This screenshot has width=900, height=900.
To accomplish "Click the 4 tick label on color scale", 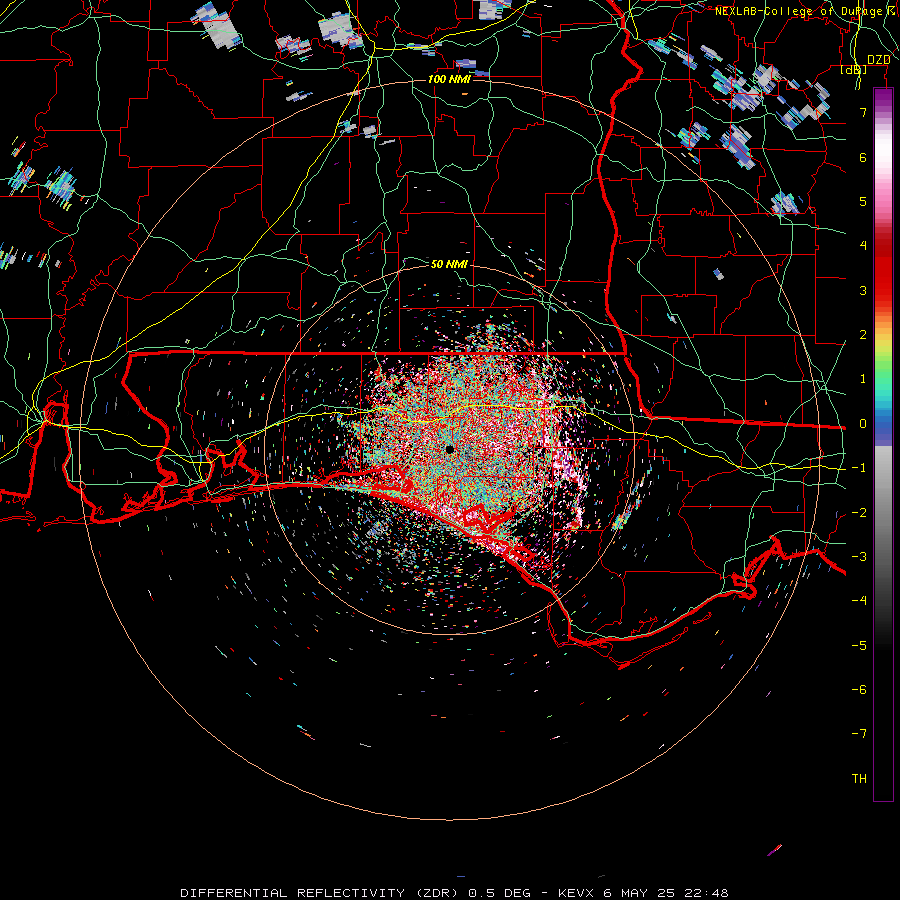I will pos(863,246).
